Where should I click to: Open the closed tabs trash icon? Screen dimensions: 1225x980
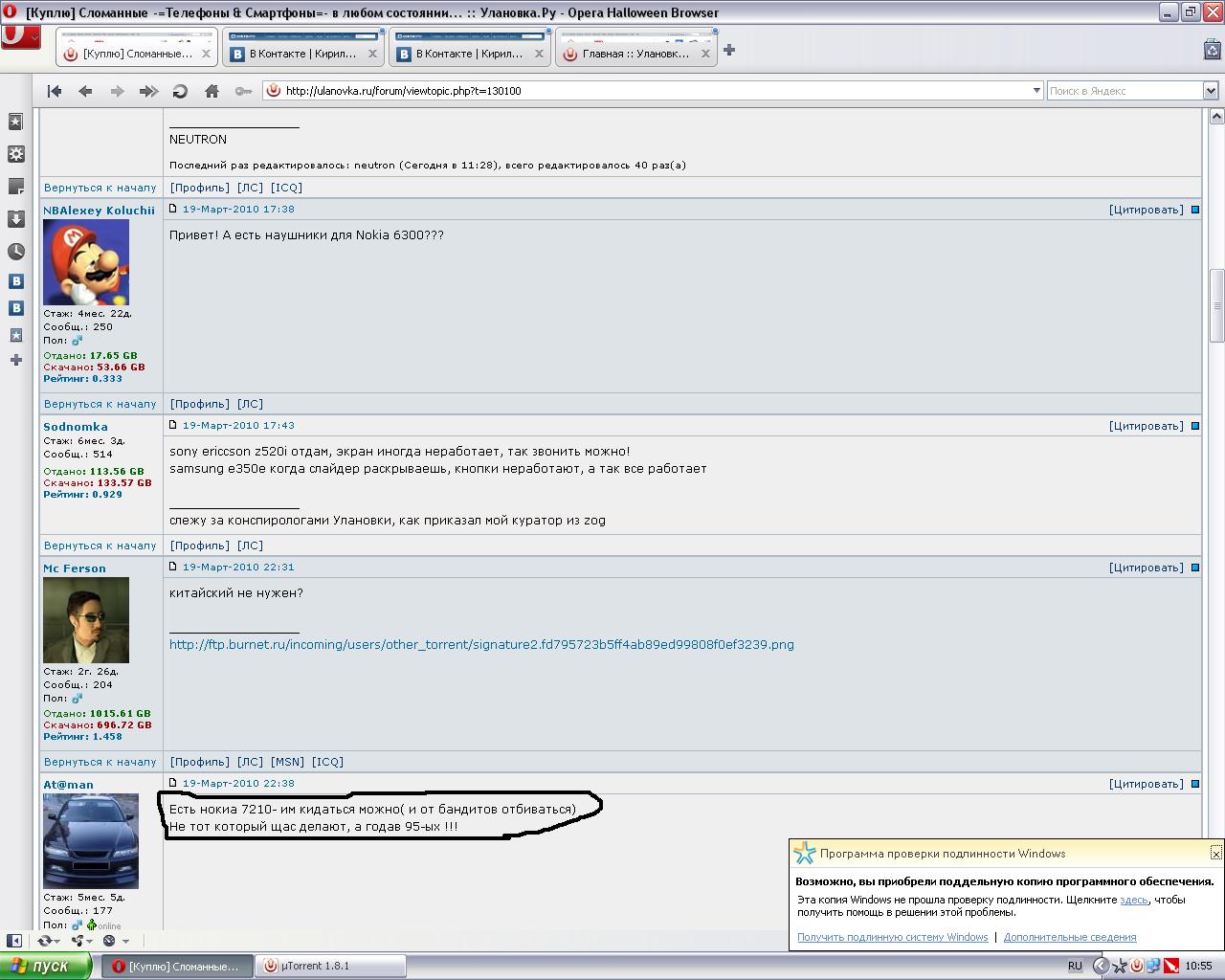[x=1212, y=50]
